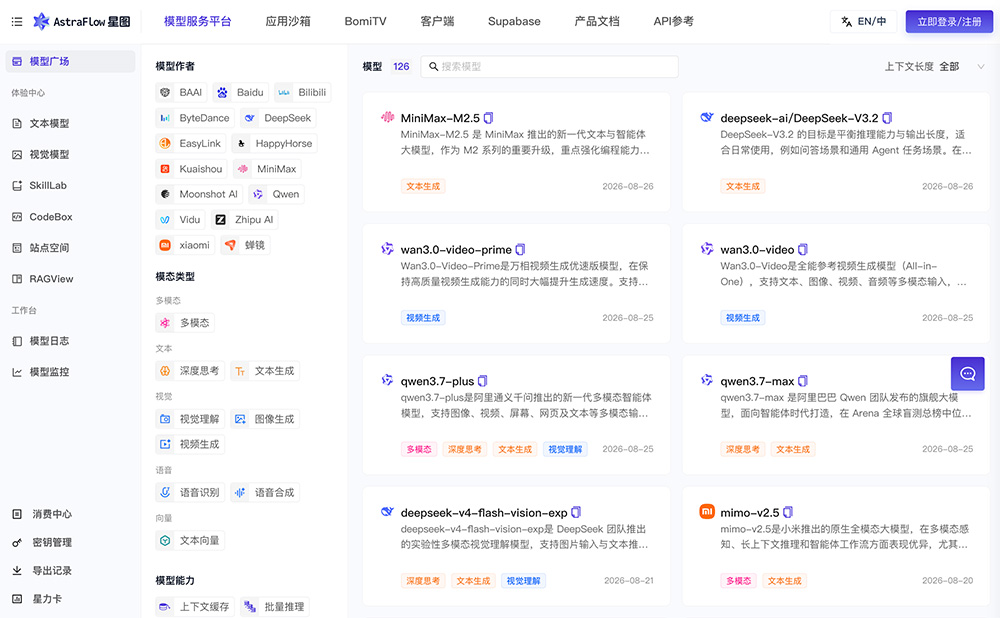Click the Xiaomi logo on mimo-v2.5 card
Viewport: 1000px width, 618px height.
(x=707, y=511)
